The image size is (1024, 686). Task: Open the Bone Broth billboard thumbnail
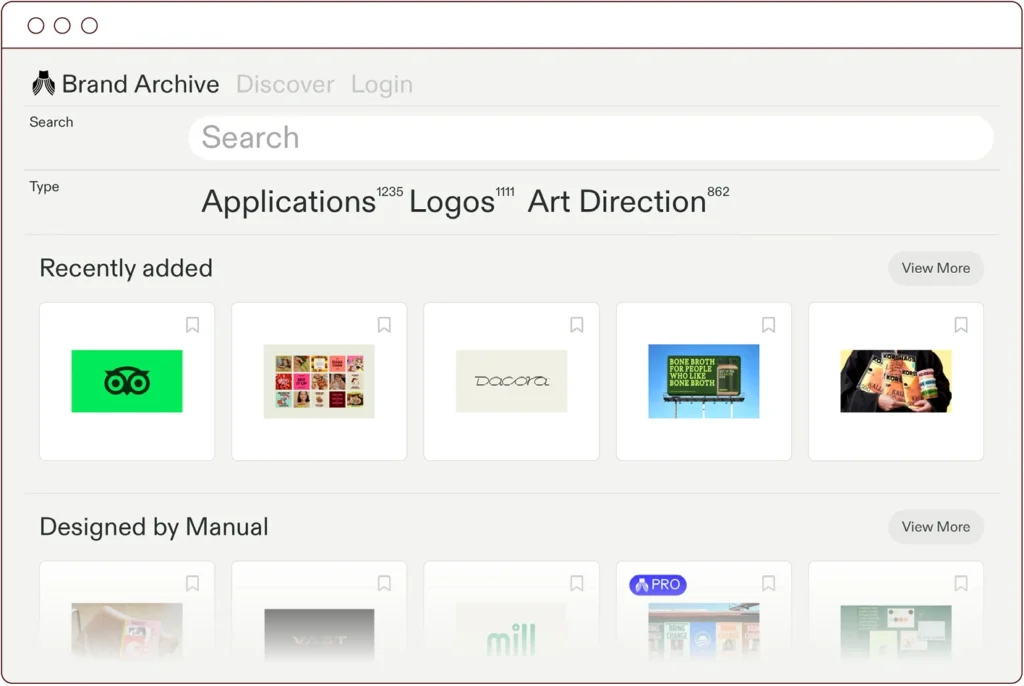pyautogui.click(x=703, y=381)
